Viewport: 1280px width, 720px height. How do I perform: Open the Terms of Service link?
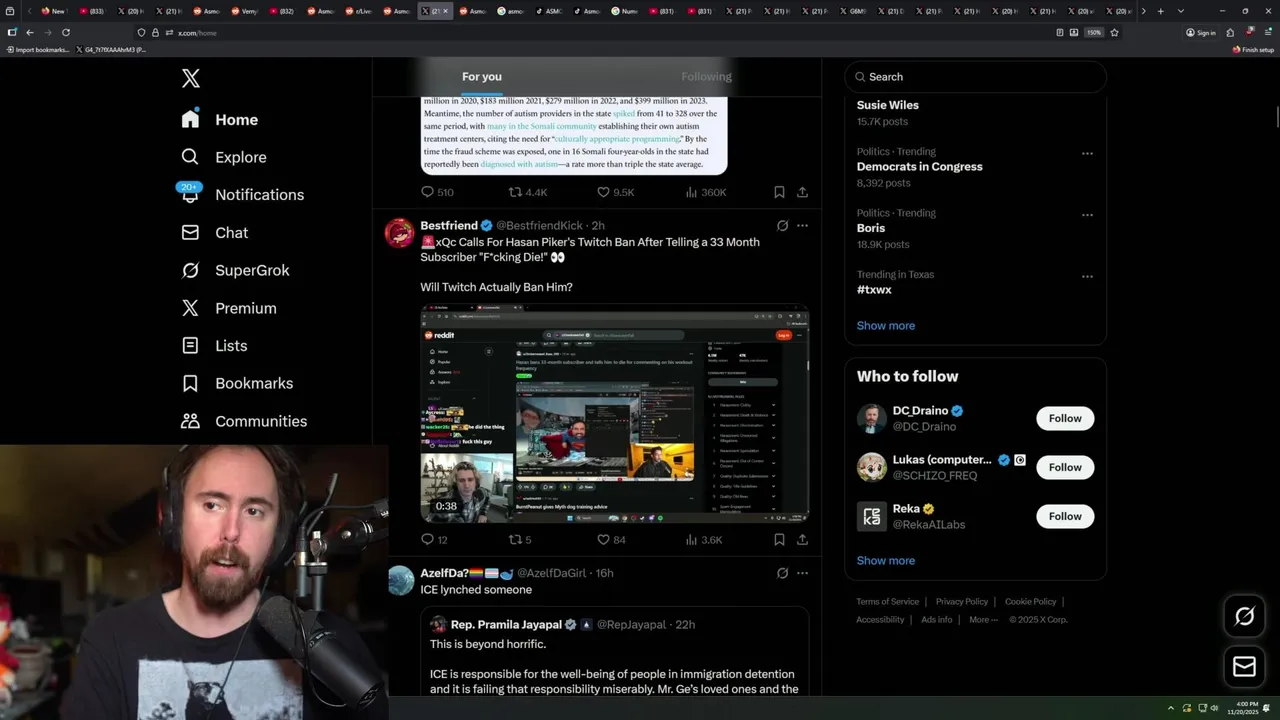coord(887,602)
